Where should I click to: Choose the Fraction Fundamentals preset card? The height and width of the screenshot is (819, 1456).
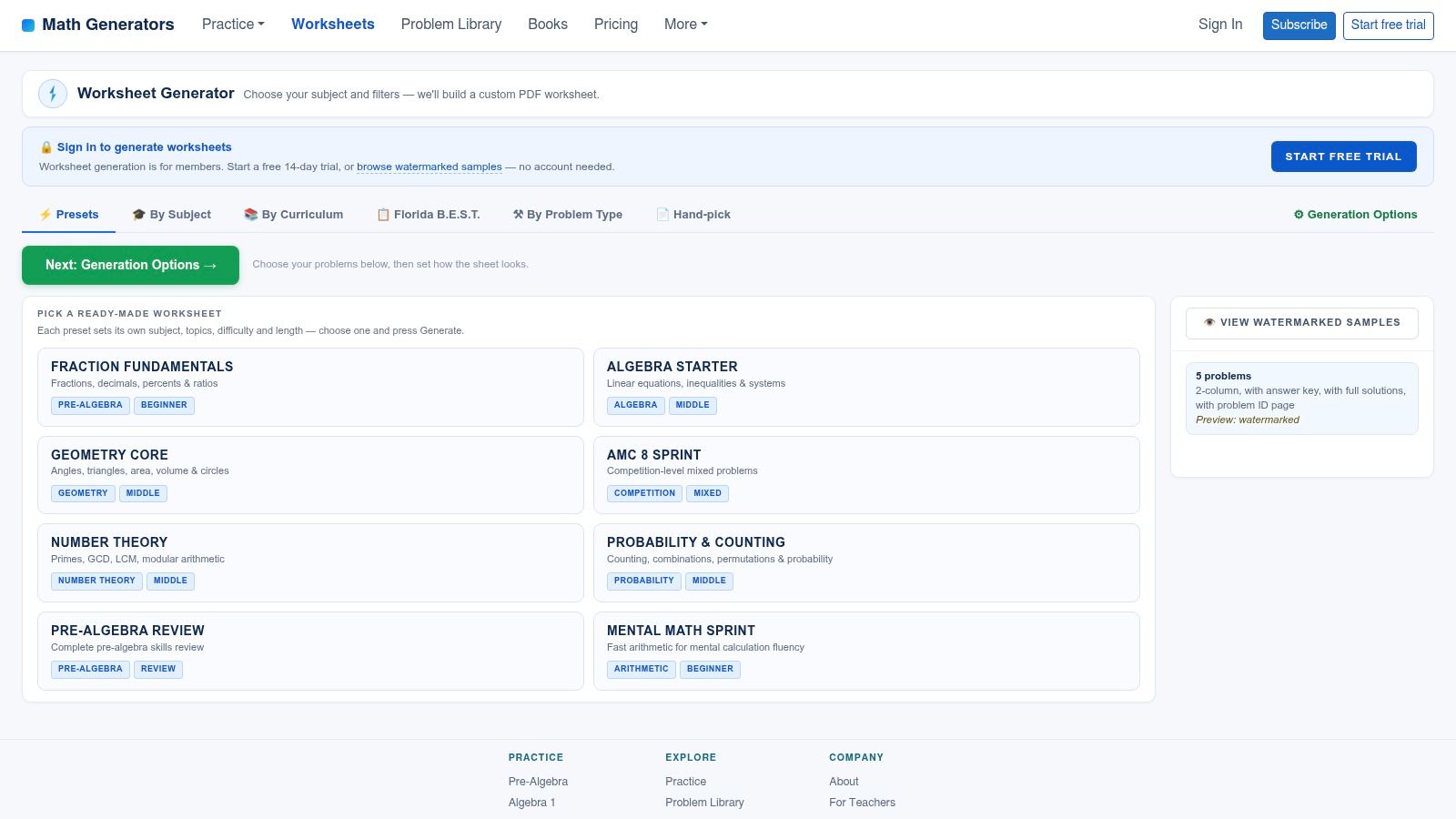pos(310,387)
